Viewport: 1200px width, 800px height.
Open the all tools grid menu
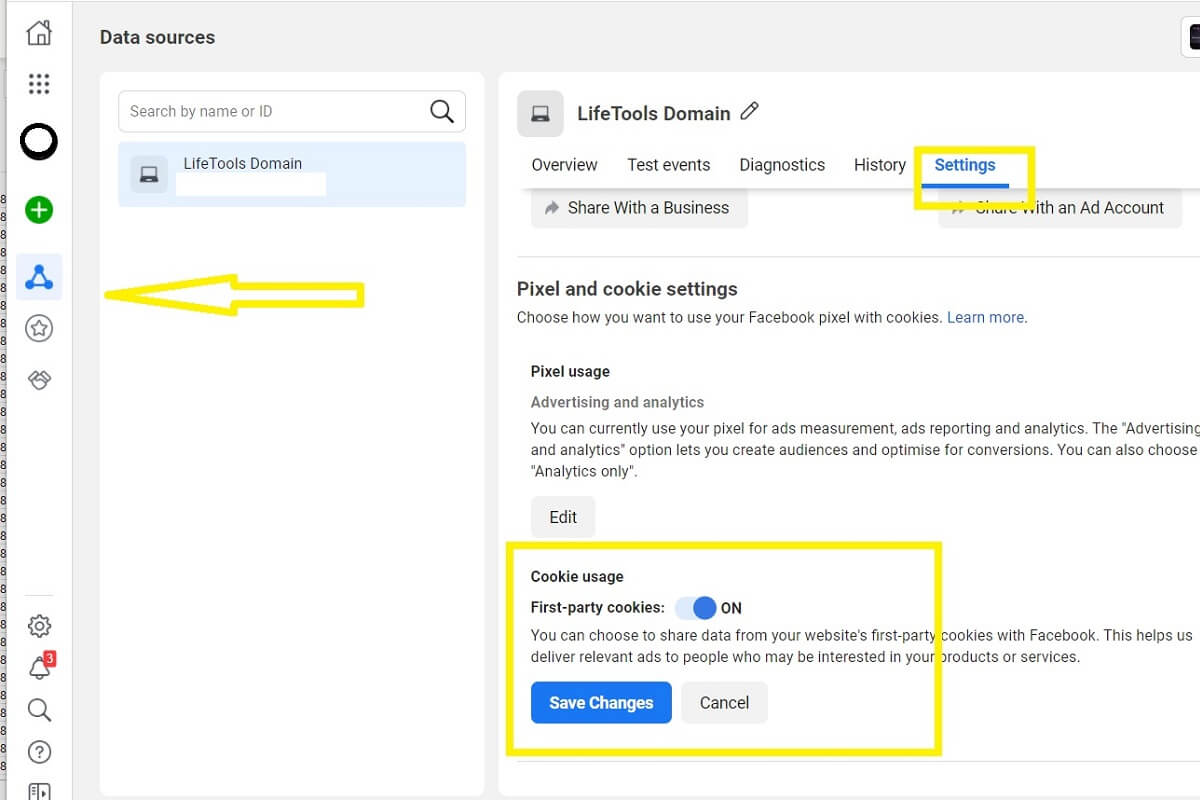click(x=39, y=84)
